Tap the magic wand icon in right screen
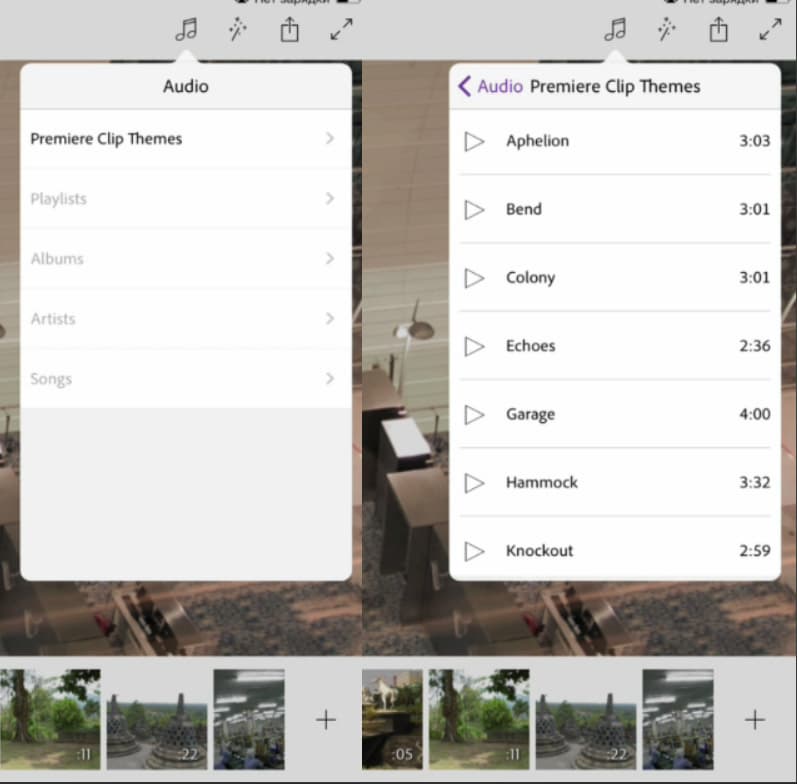 tap(666, 29)
